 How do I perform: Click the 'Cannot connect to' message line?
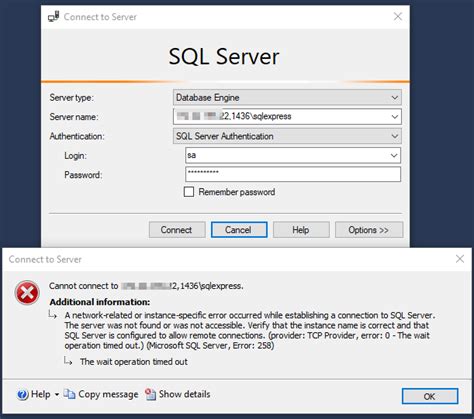146,286
